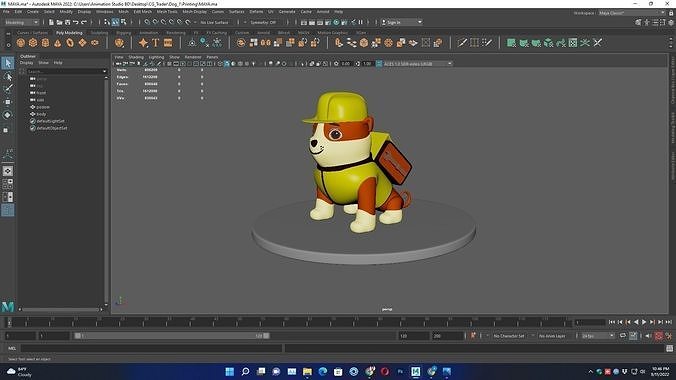
Task: Open the Modeling menu set dropdown
Action: 21,22
